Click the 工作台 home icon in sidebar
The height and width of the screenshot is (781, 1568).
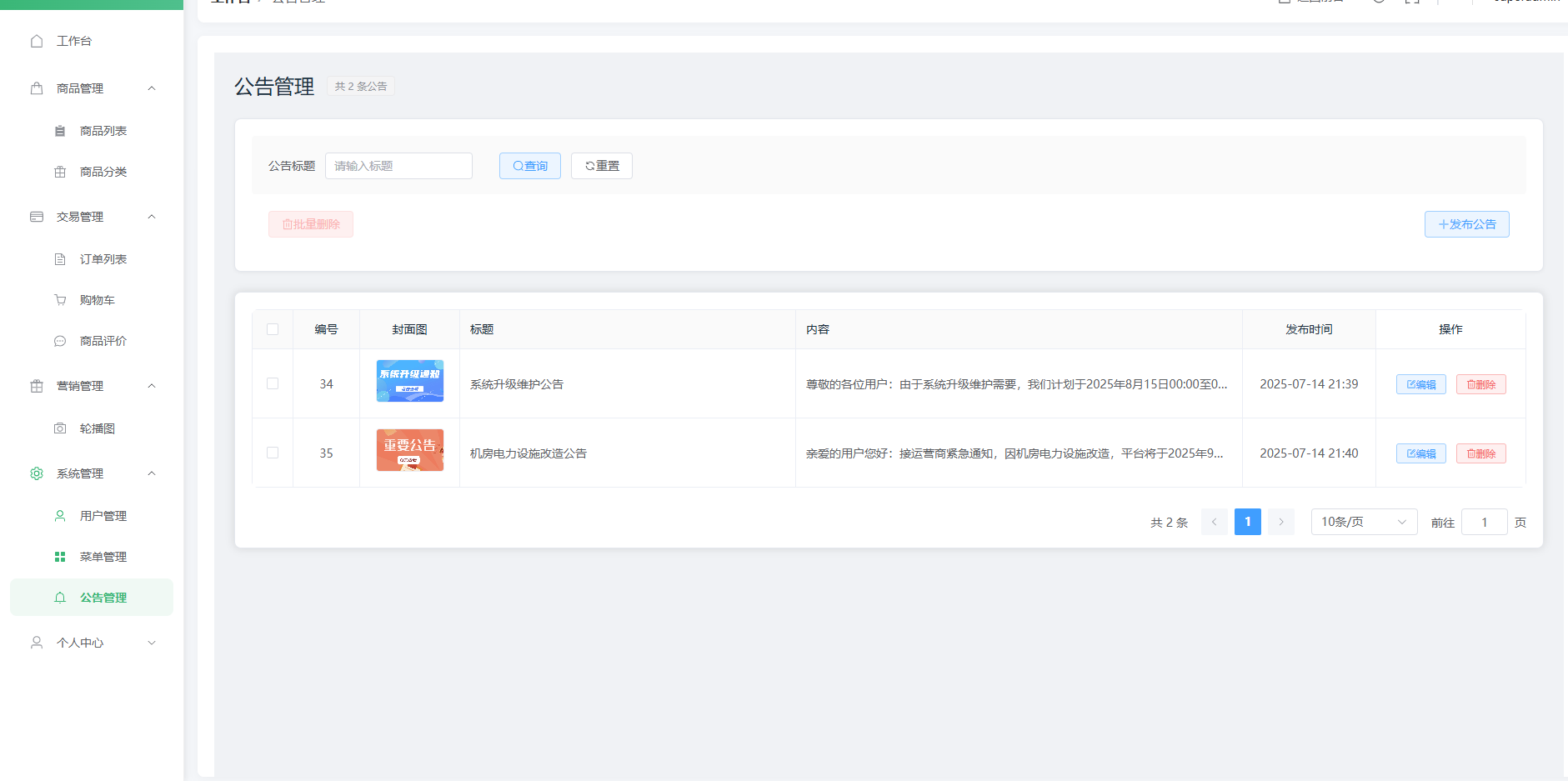coord(37,41)
